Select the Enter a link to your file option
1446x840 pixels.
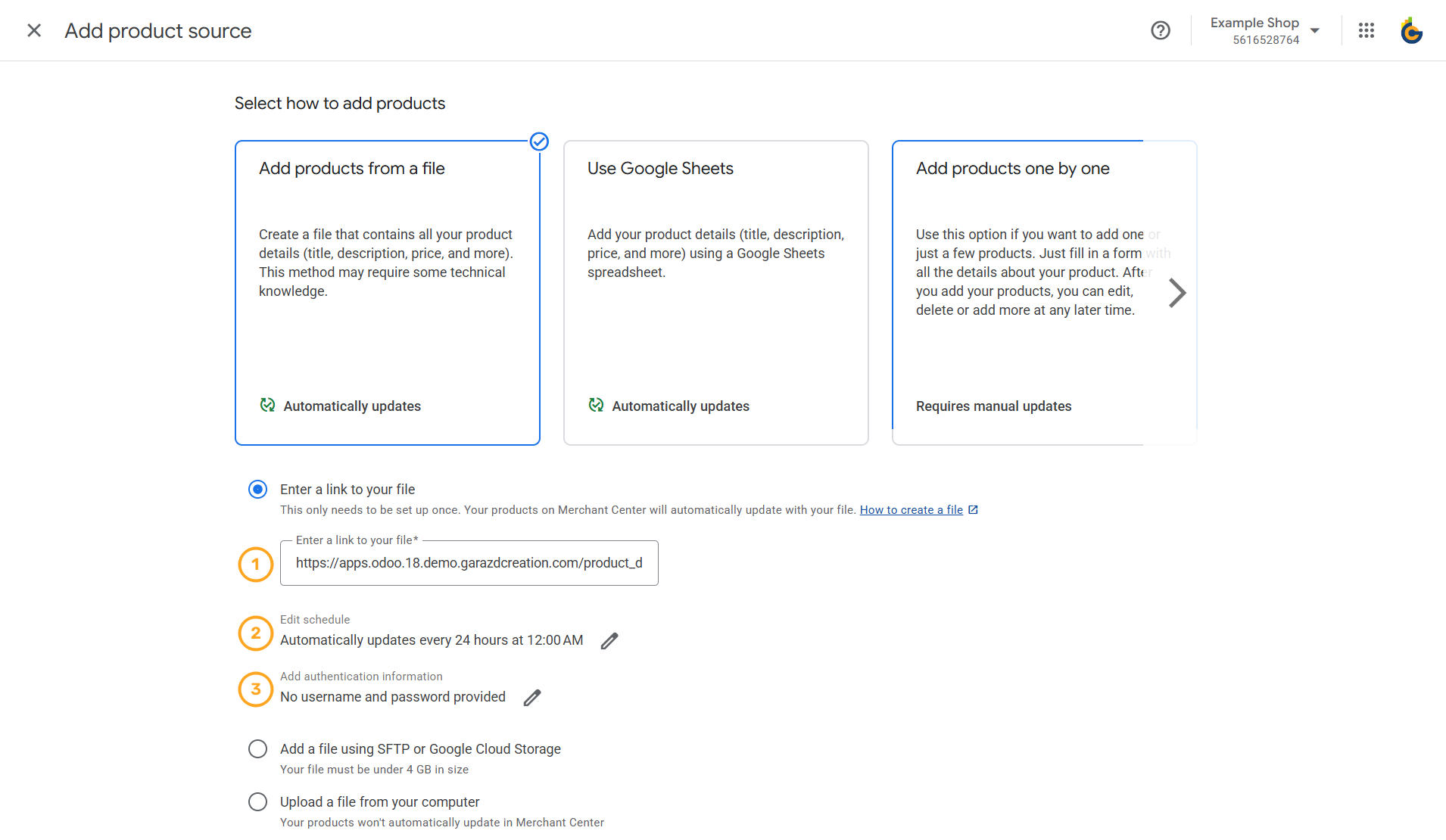tap(257, 489)
